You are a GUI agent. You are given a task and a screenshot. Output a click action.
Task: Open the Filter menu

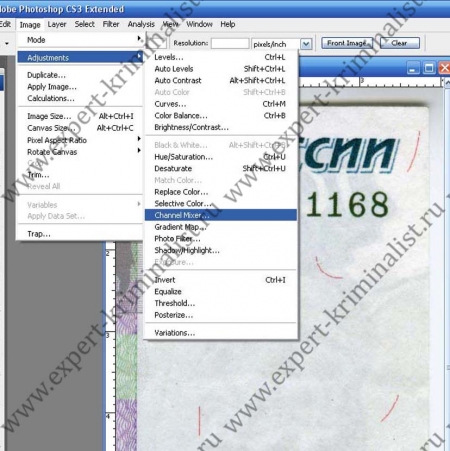click(x=111, y=24)
